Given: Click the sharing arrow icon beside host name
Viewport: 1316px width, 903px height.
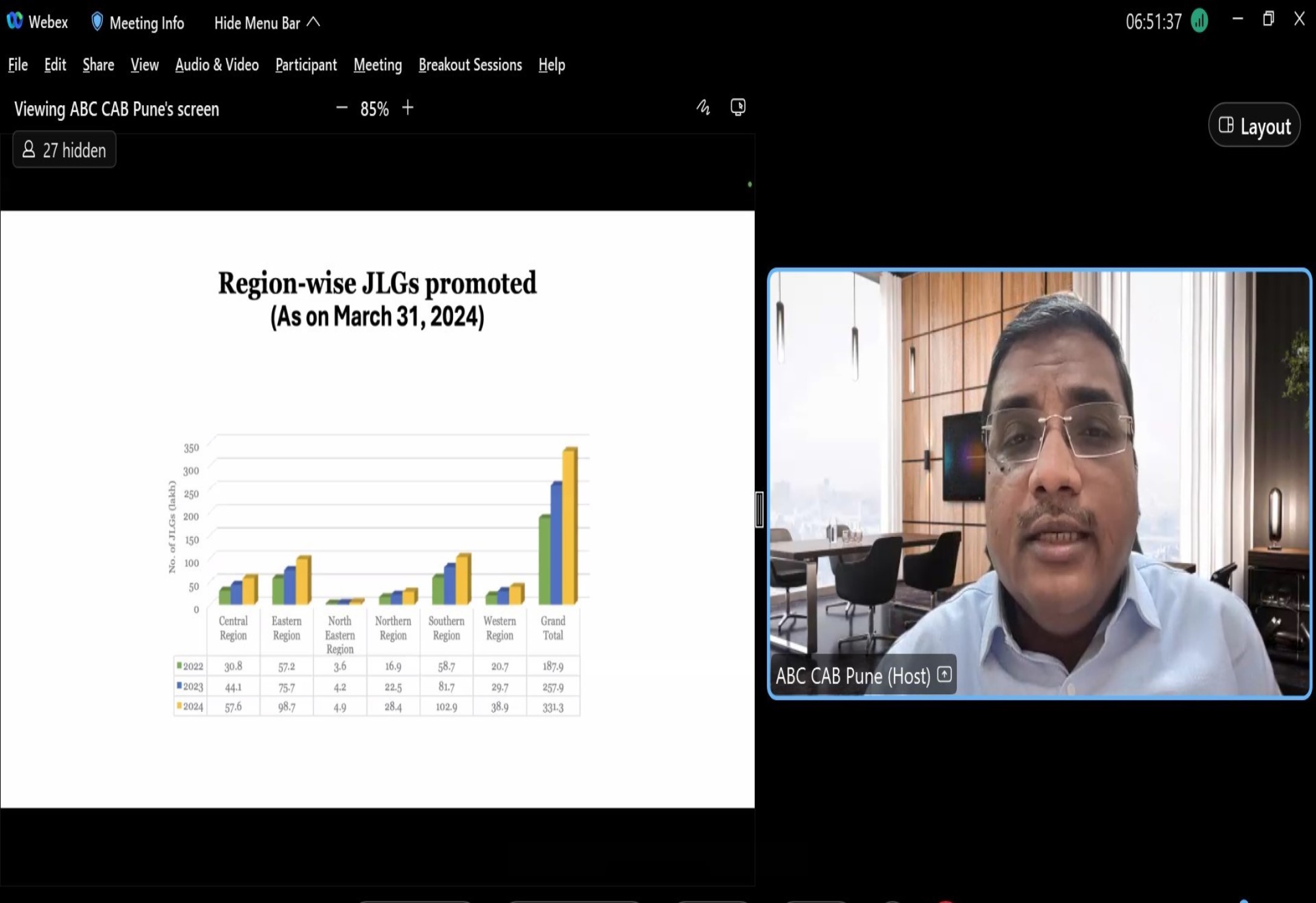Looking at the screenshot, I should click(944, 674).
